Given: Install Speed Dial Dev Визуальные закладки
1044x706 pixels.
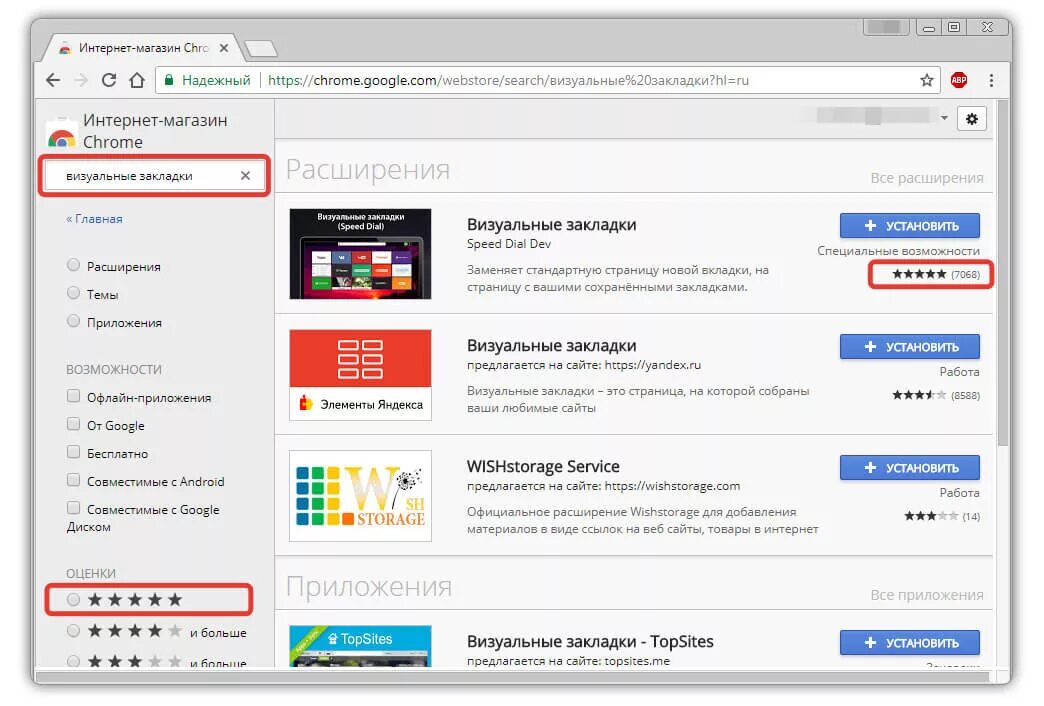Looking at the screenshot, I should click(x=910, y=226).
